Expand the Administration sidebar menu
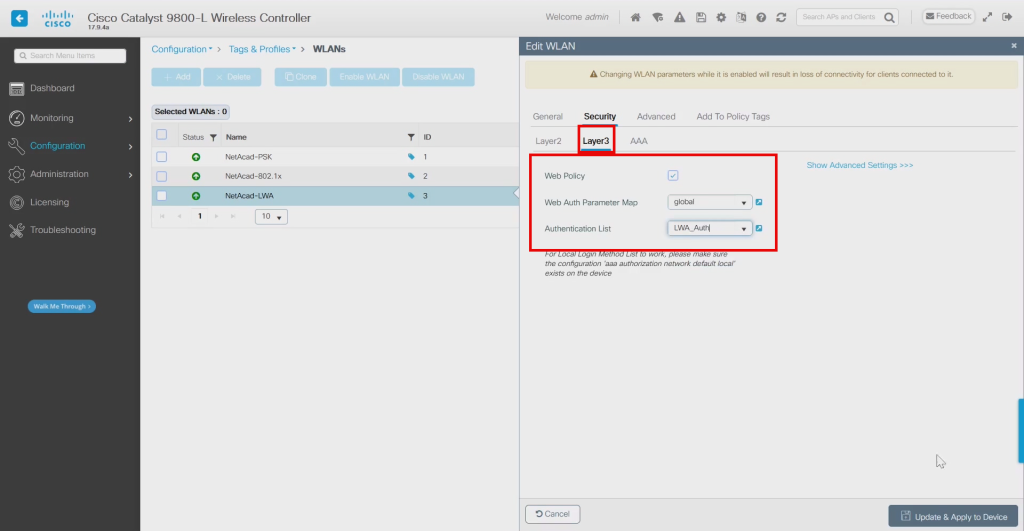 coord(70,174)
